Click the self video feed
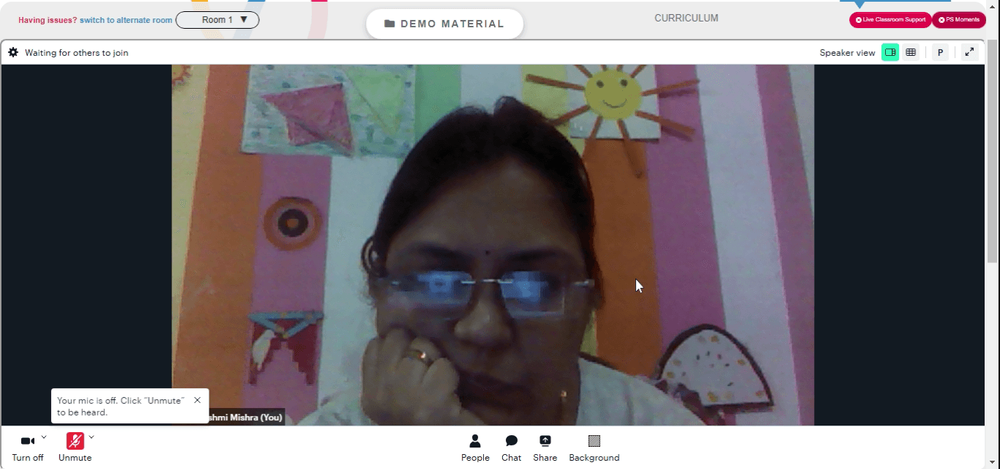This screenshot has height=469, width=1000. 492,244
